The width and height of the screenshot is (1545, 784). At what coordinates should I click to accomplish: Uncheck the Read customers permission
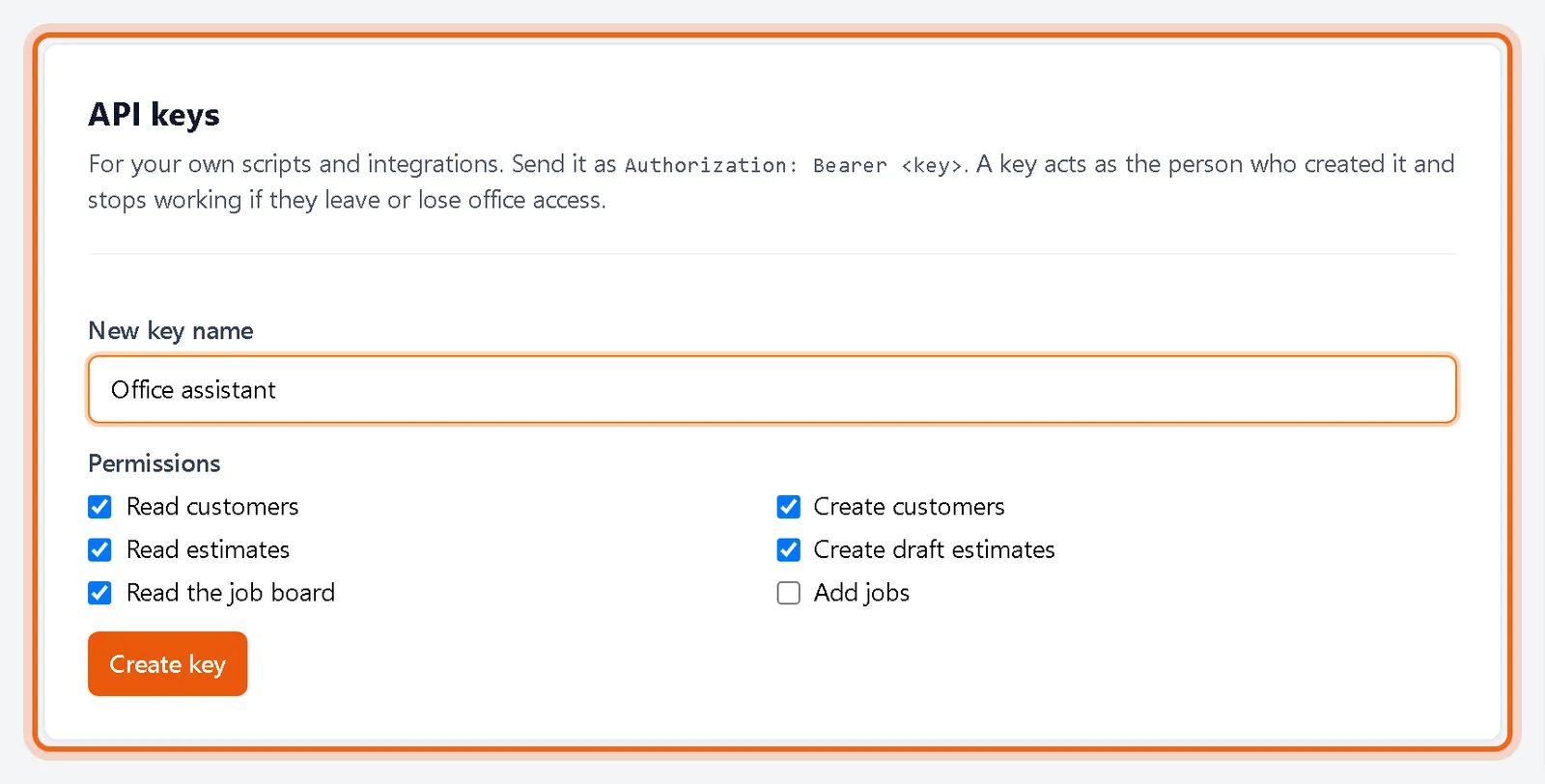[x=99, y=507]
